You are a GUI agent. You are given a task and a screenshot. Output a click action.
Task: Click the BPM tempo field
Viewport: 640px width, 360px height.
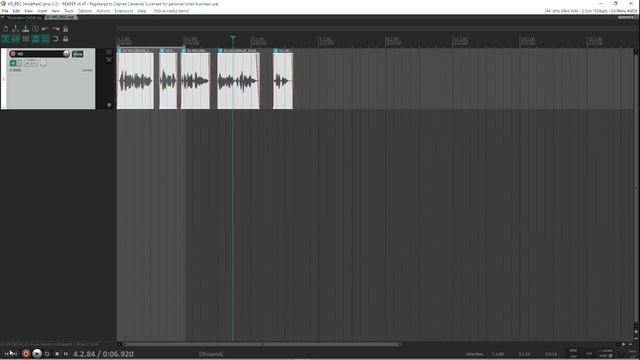(573, 353)
